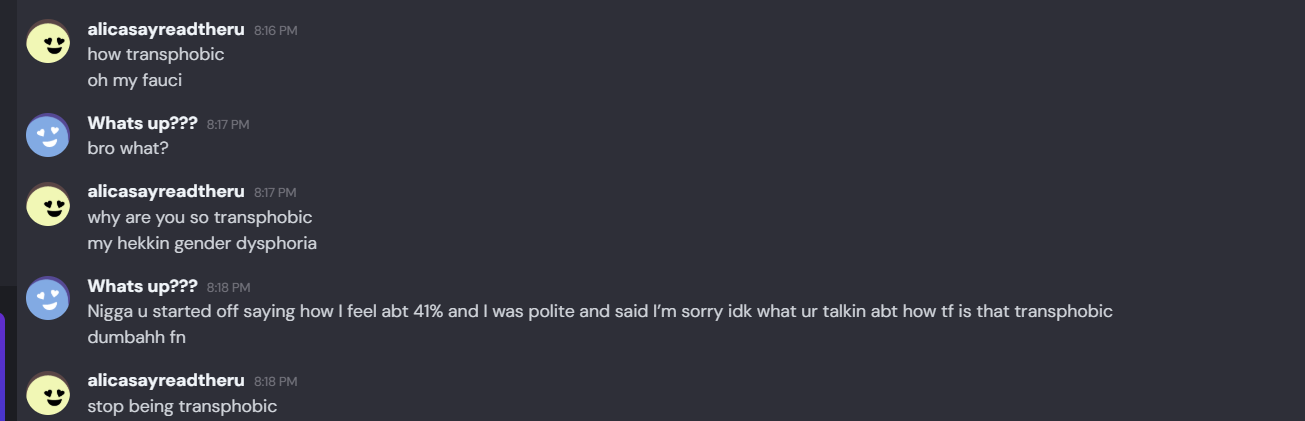
Task: Select the "stop being transphobic" message
Action: tap(182, 406)
